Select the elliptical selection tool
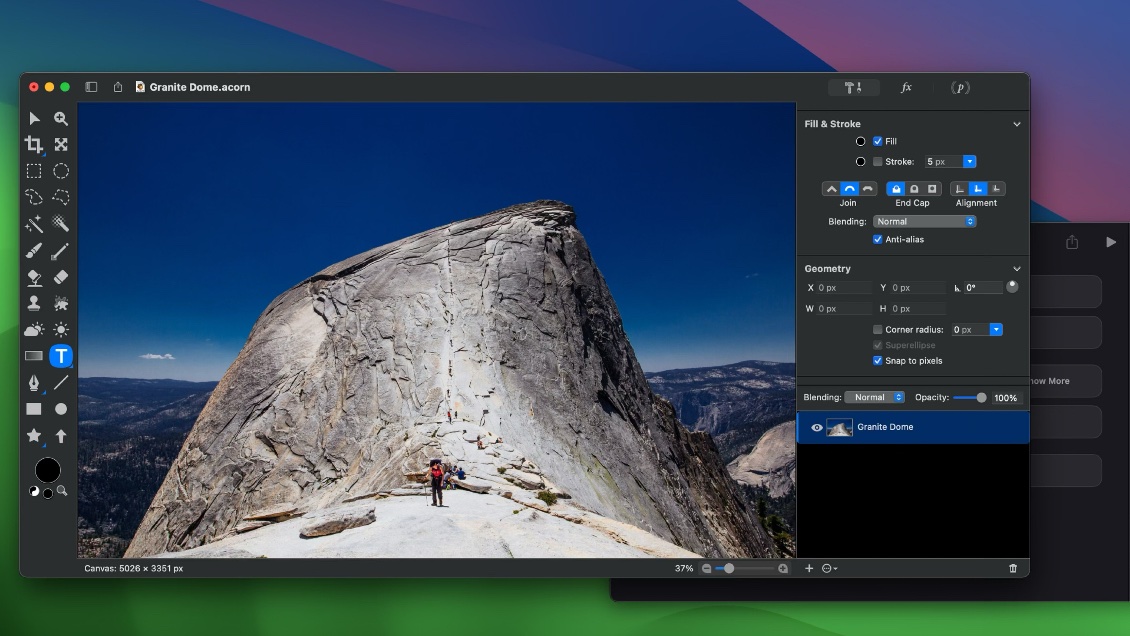This screenshot has width=1130, height=636. tap(61, 171)
